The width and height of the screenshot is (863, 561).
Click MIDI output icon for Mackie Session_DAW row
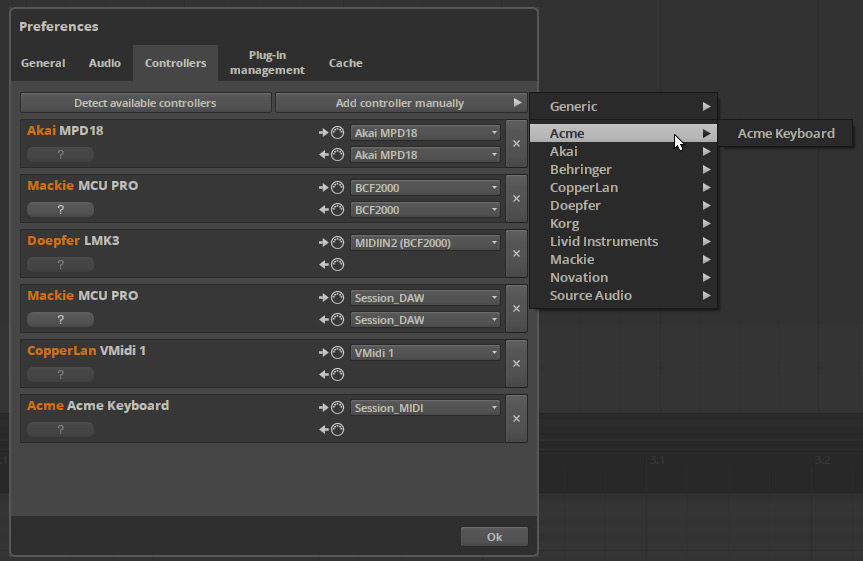click(x=331, y=320)
